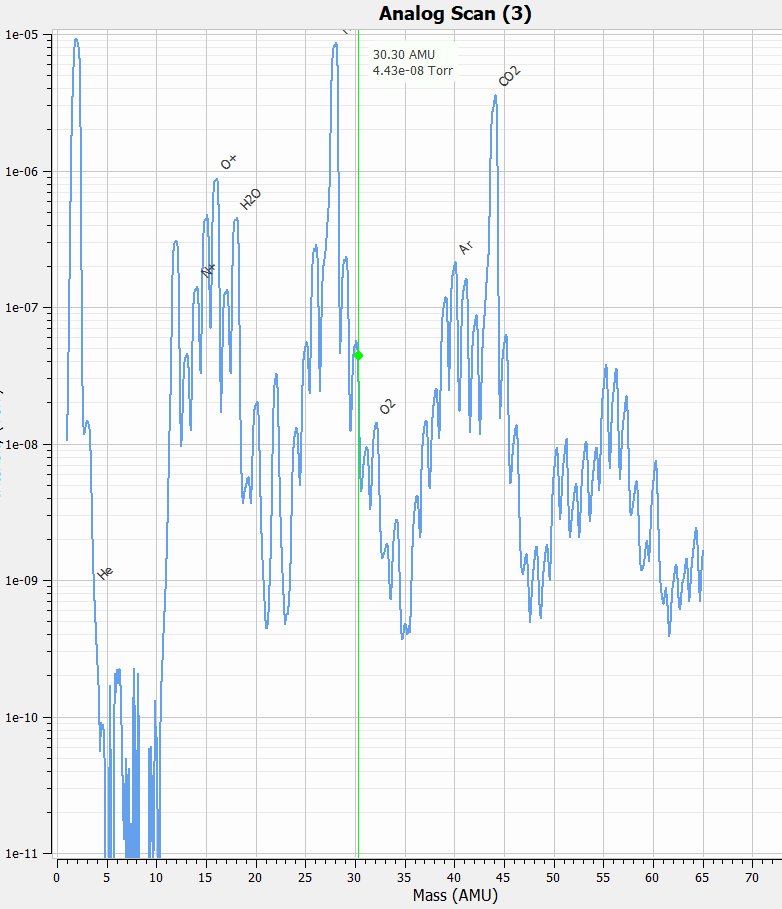The height and width of the screenshot is (909, 782).
Task: Click the 45 x-axis tick label
Action: 504,878
